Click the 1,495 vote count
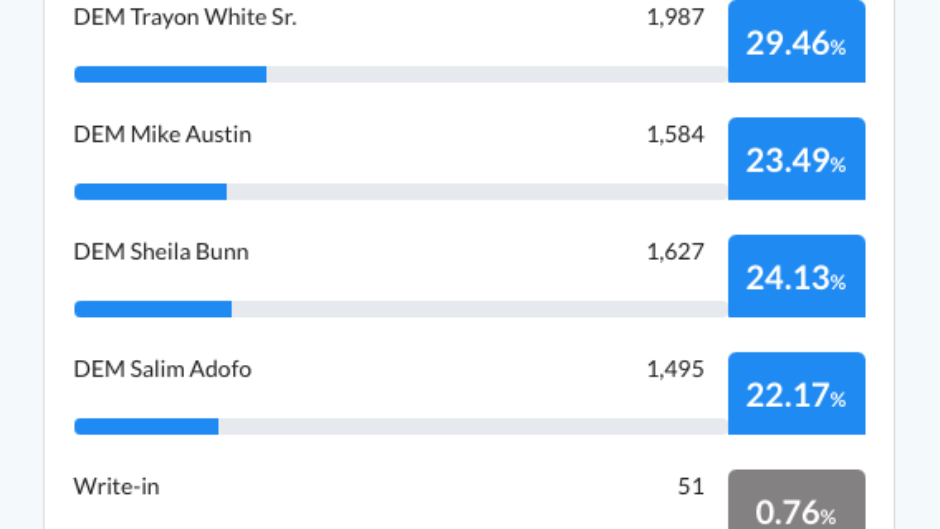 click(675, 369)
